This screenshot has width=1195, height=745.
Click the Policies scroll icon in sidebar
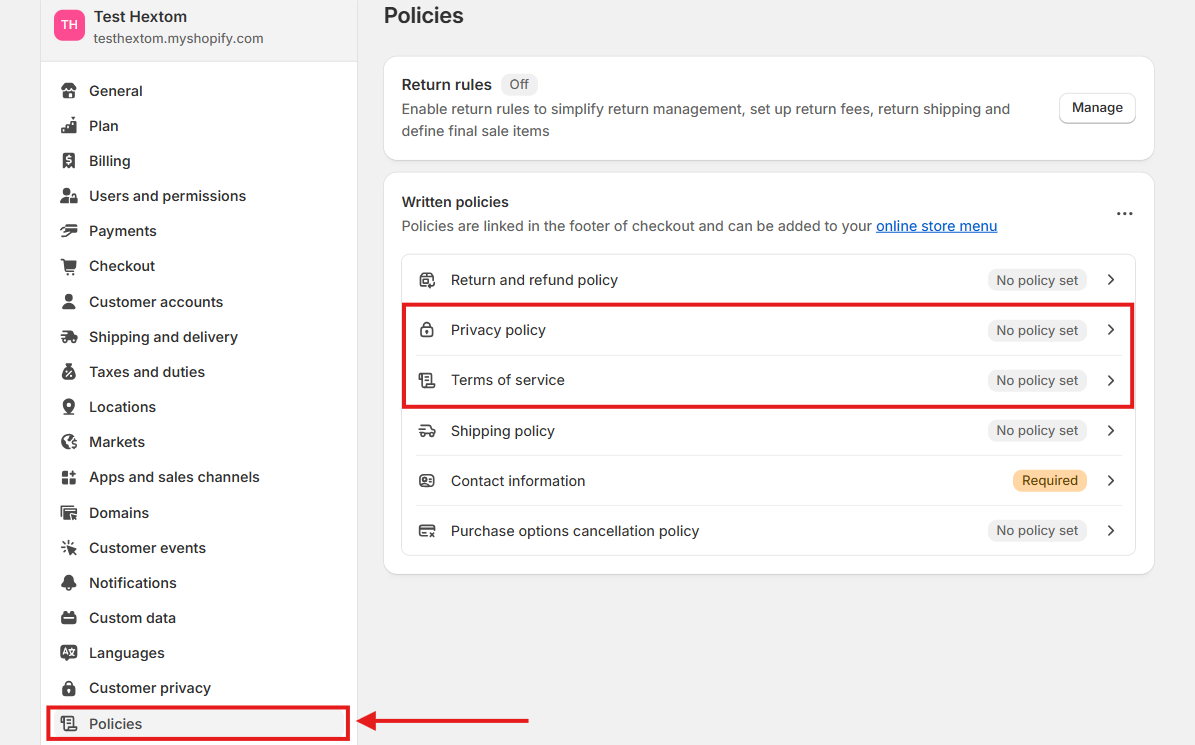[69, 724]
